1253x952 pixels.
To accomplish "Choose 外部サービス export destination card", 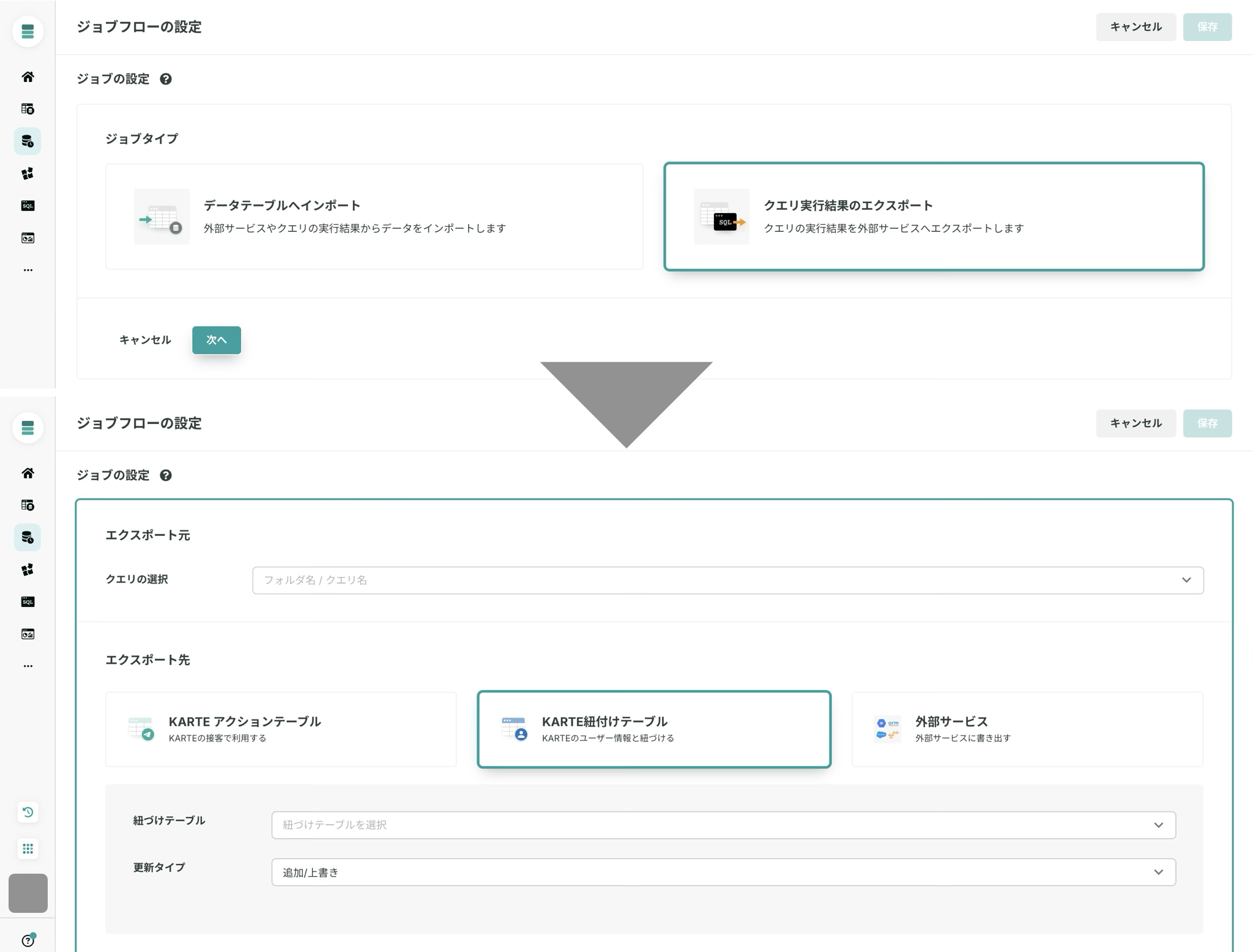I will pyautogui.click(x=1027, y=729).
